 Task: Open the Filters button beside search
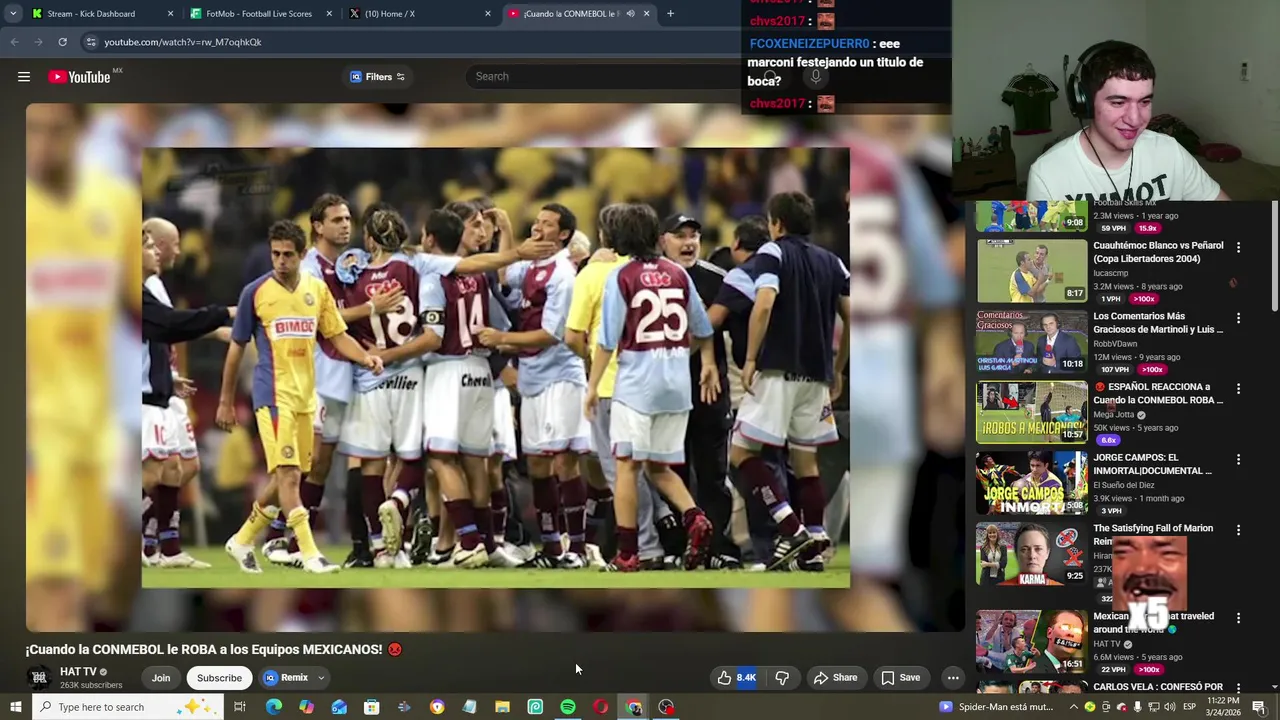pos(377,77)
